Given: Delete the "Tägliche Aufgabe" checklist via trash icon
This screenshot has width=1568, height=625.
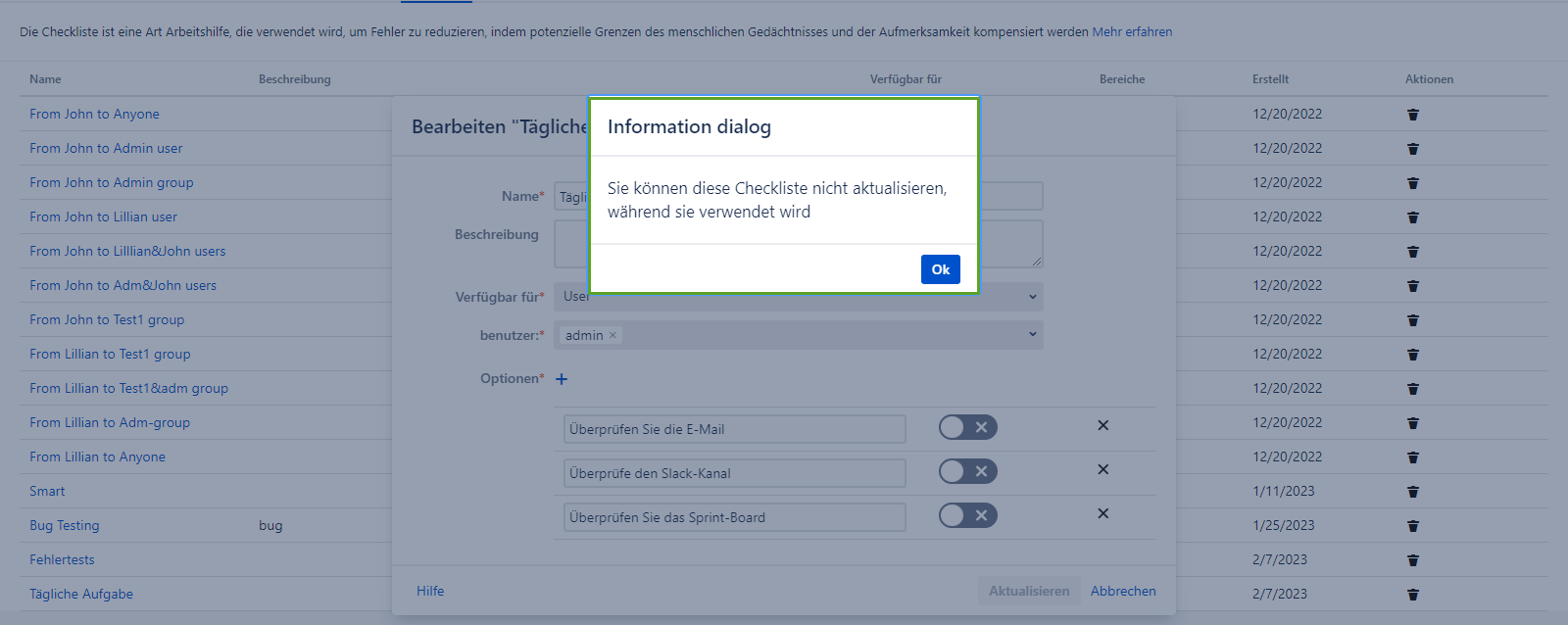Looking at the screenshot, I should pyautogui.click(x=1412, y=595).
